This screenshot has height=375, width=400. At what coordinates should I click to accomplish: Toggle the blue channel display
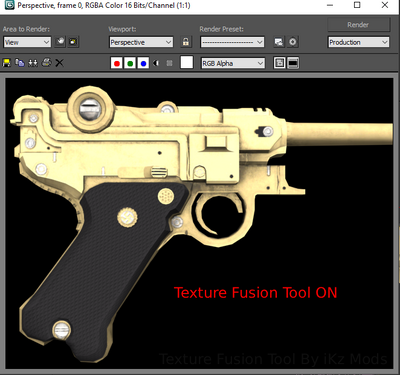[143, 63]
